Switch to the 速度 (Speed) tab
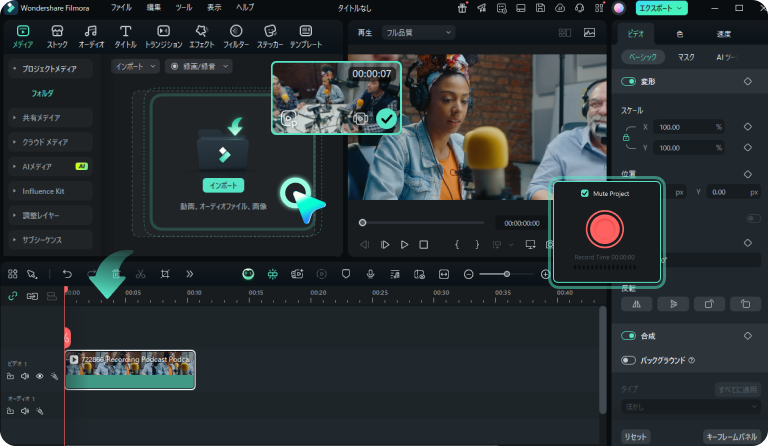The width and height of the screenshot is (768, 446). point(723,34)
